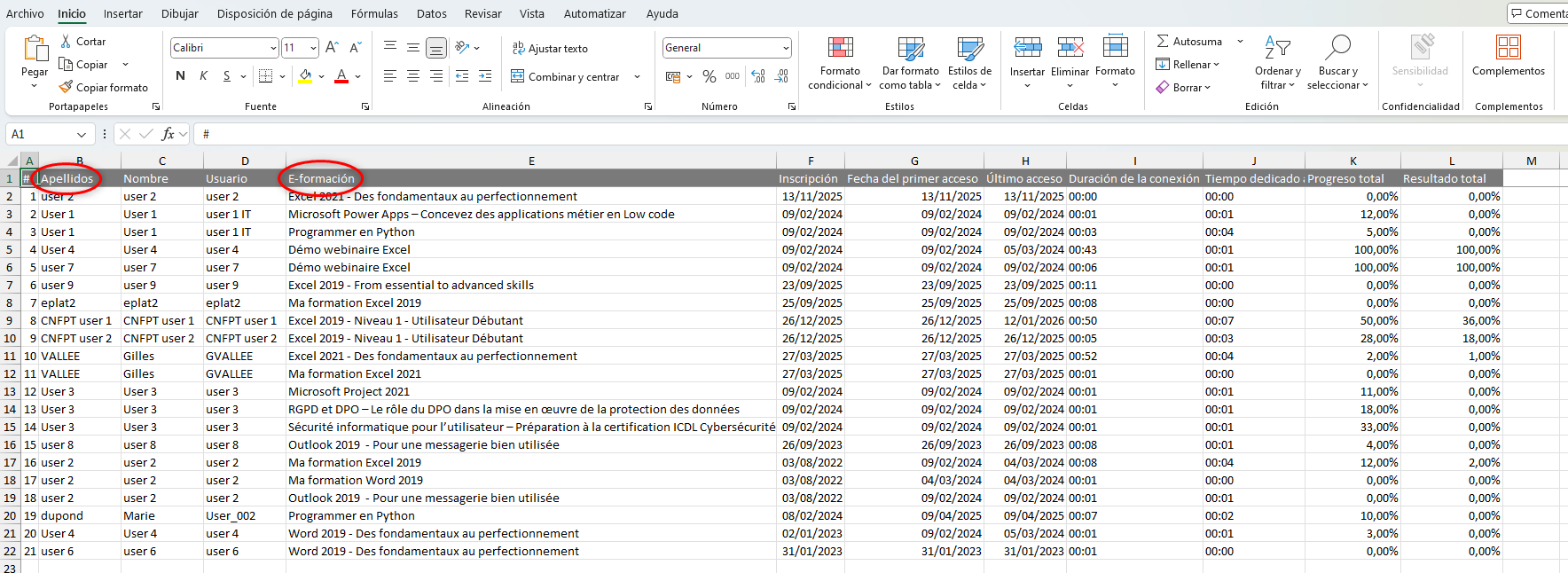Open the Disposición de página tab
This screenshot has width=1568, height=573.
click(275, 13)
